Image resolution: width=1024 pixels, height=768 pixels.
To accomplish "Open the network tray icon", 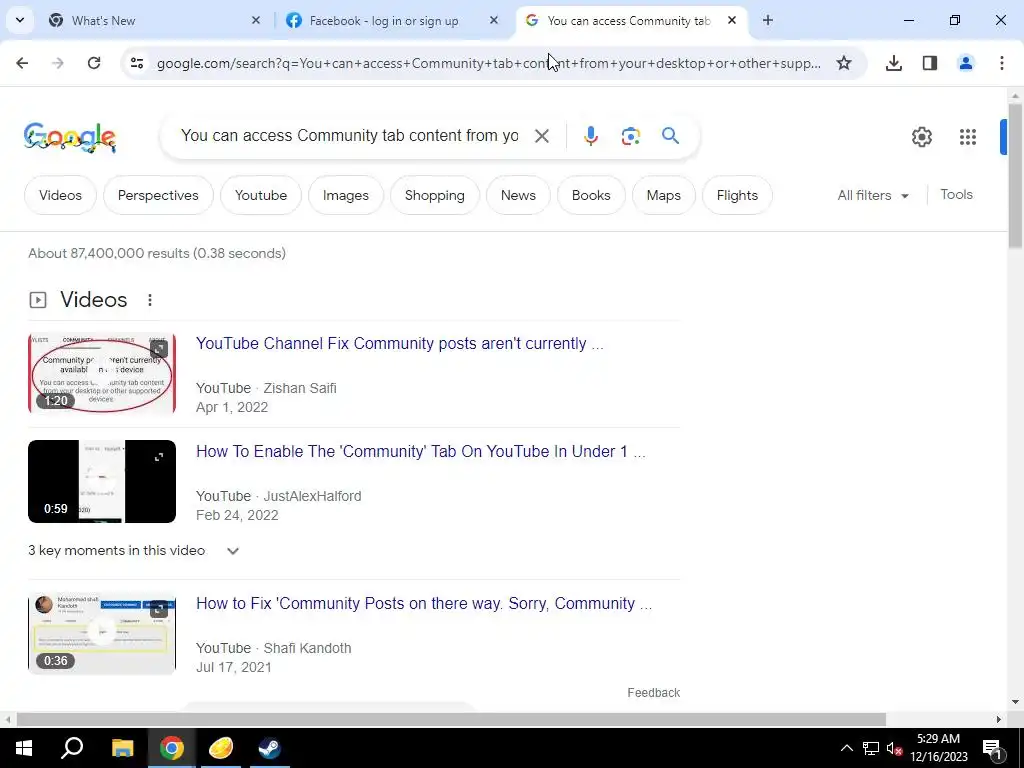I will [x=871, y=748].
